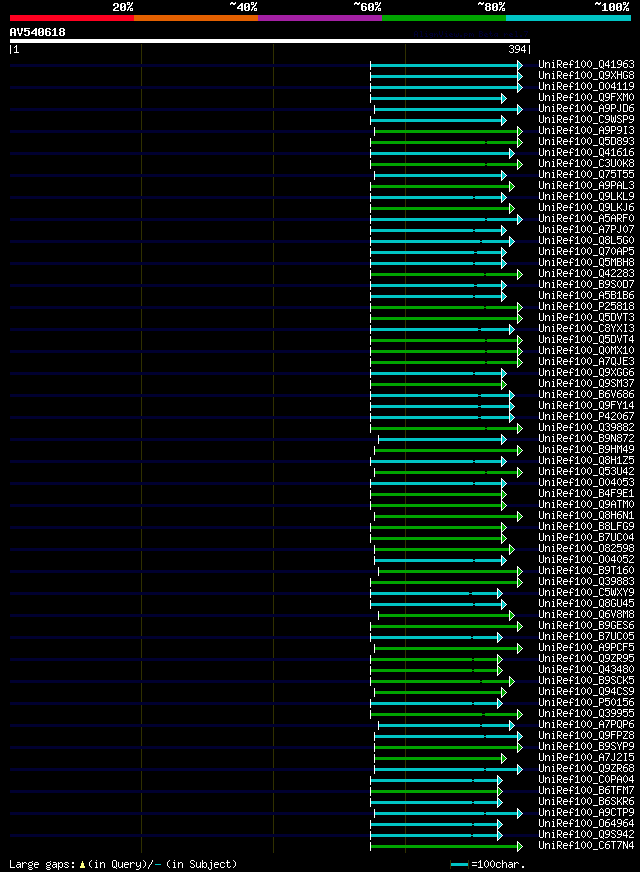The image size is (640, 872).
Task: Click the red 20% identity legend segment
Action: coord(72,18)
